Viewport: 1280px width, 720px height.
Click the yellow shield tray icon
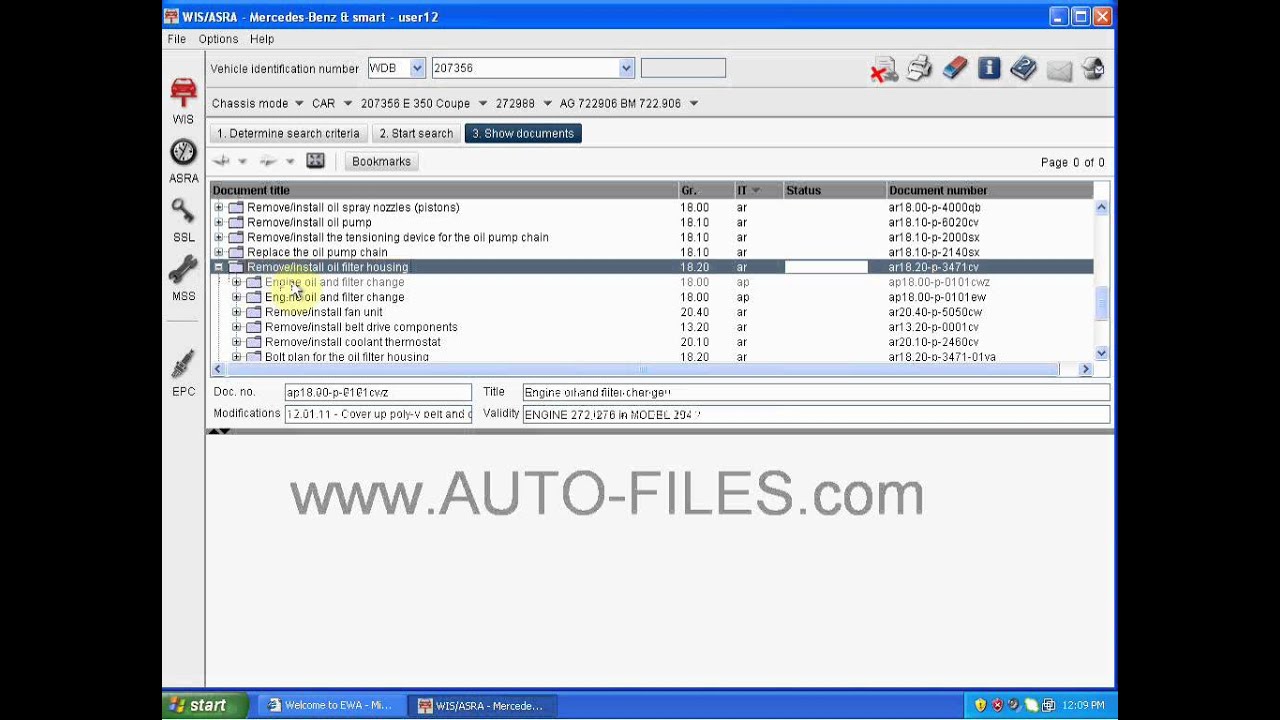click(x=980, y=705)
